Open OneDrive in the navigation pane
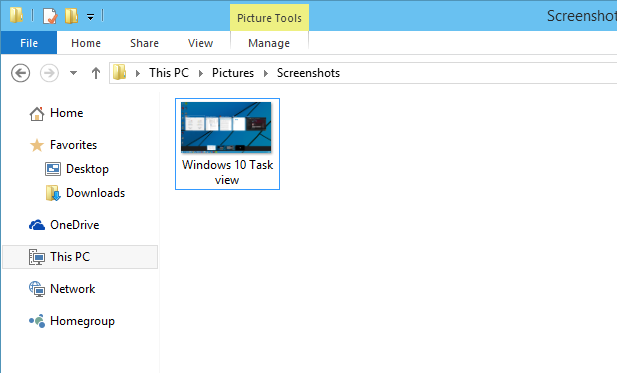Viewport: 617px width, 373px height. [64, 225]
